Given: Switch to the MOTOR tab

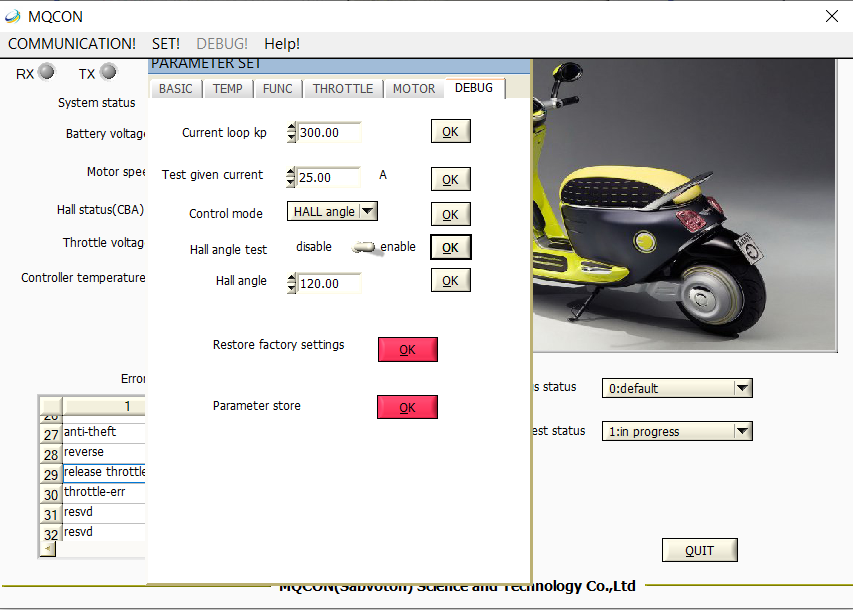Looking at the screenshot, I should 414,89.
